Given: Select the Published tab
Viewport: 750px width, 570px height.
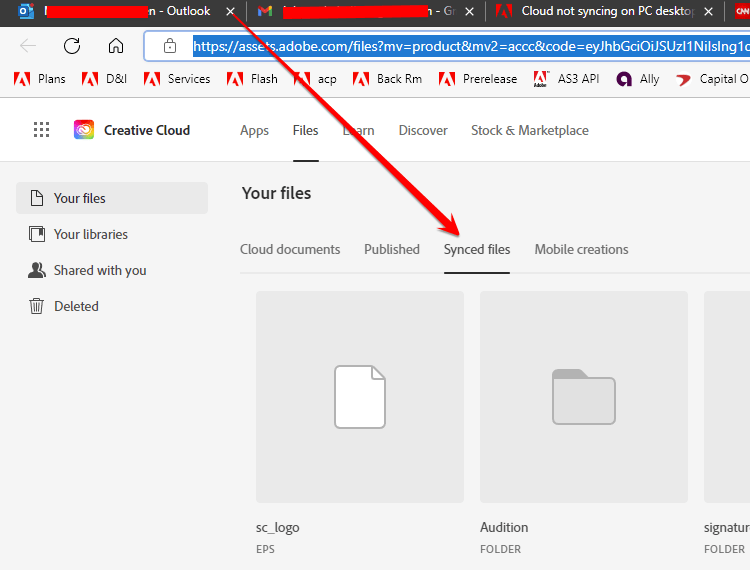Looking at the screenshot, I should (392, 249).
